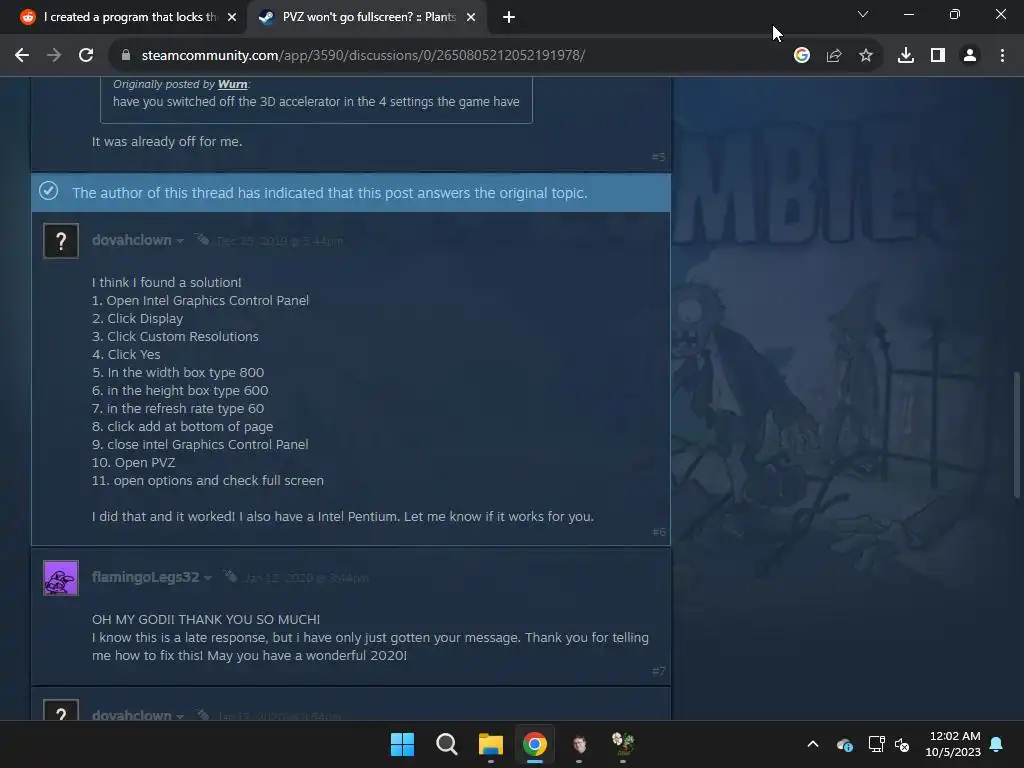Open notifications bell icon
The height and width of the screenshot is (768, 1024).
pyautogui.click(x=997, y=744)
